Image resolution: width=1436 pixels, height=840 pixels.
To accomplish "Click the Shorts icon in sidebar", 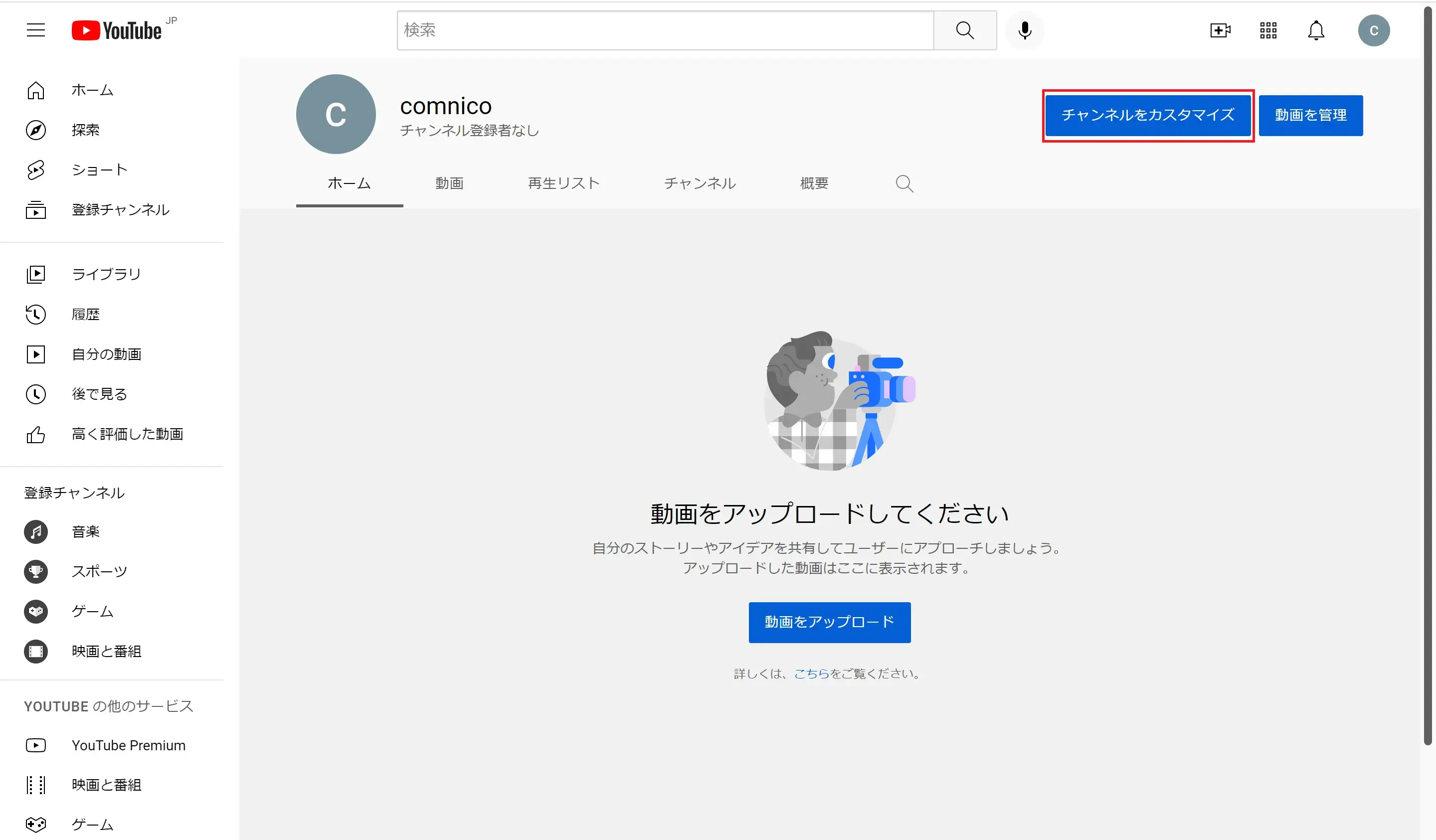I will tap(36, 170).
